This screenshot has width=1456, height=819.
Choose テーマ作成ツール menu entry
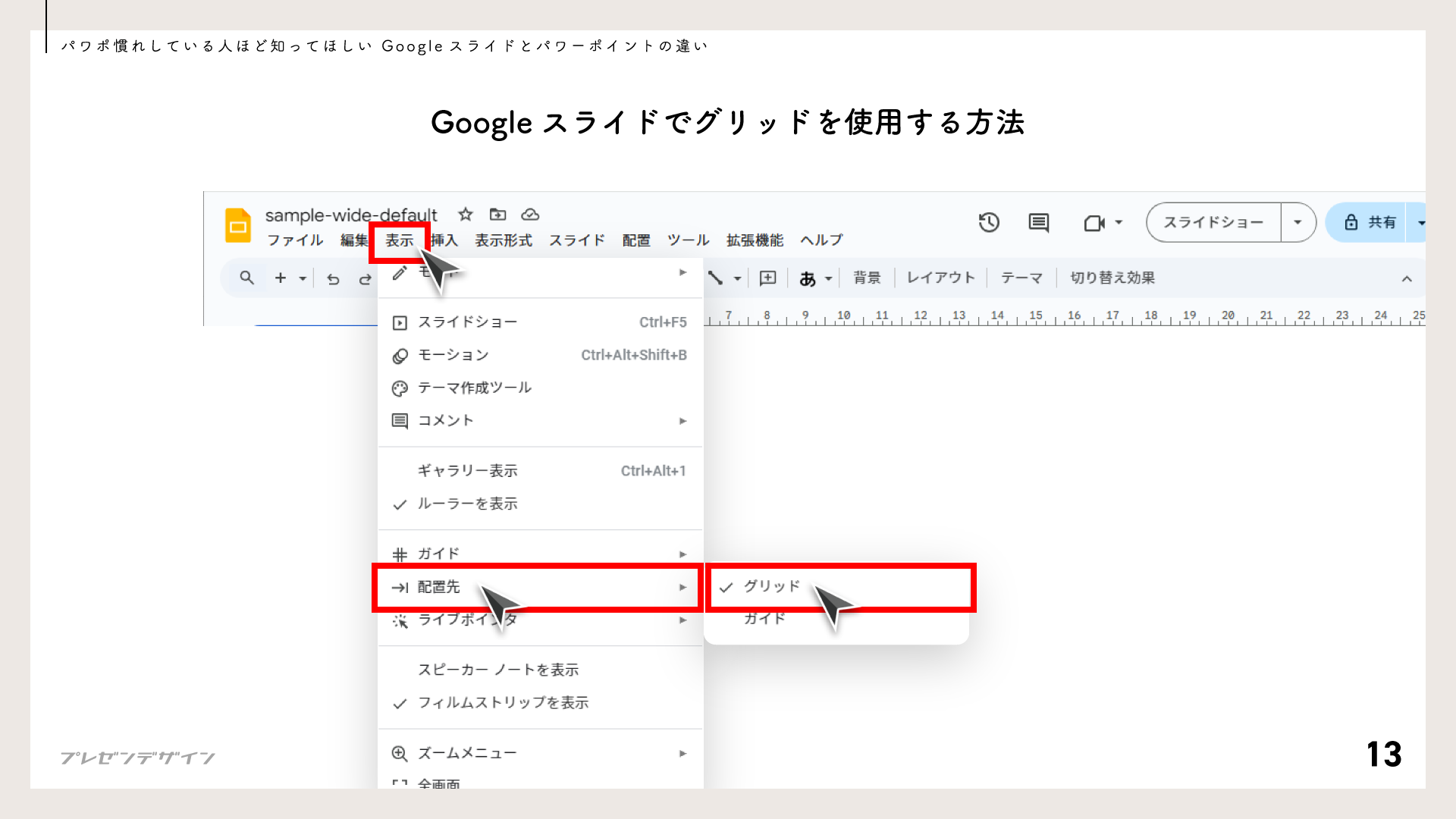click(540, 388)
